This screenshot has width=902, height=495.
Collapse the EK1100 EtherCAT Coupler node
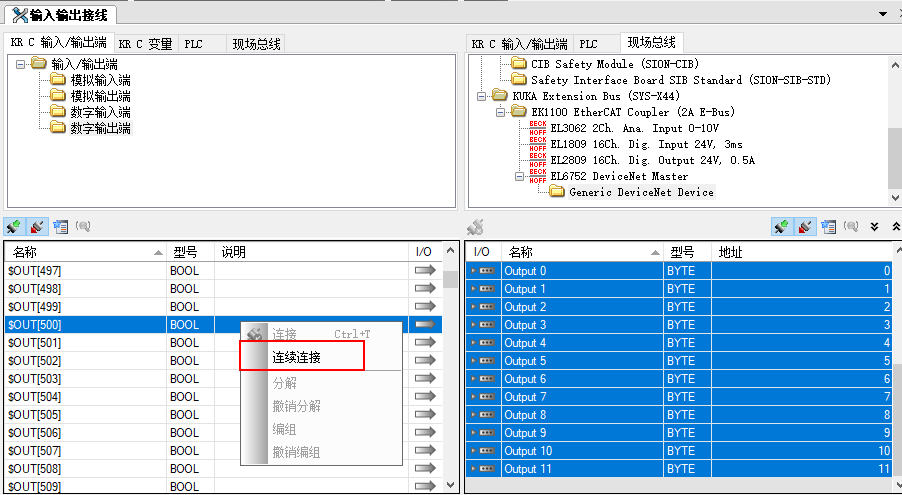pos(500,112)
